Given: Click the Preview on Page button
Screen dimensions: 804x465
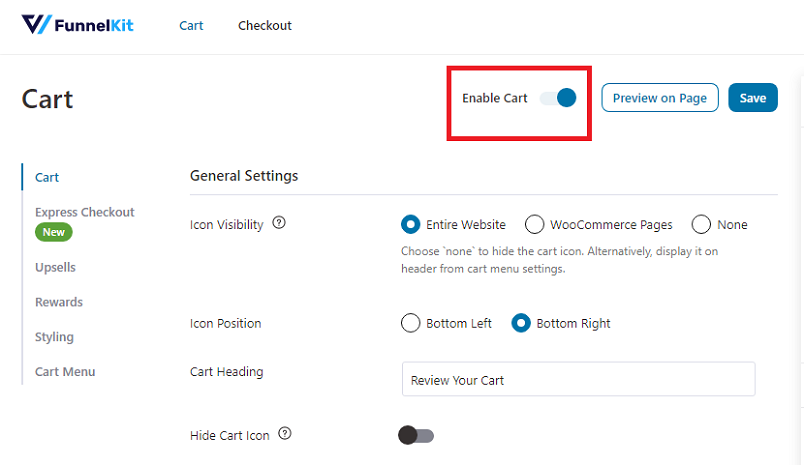Looking at the screenshot, I should [x=660, y=97].
